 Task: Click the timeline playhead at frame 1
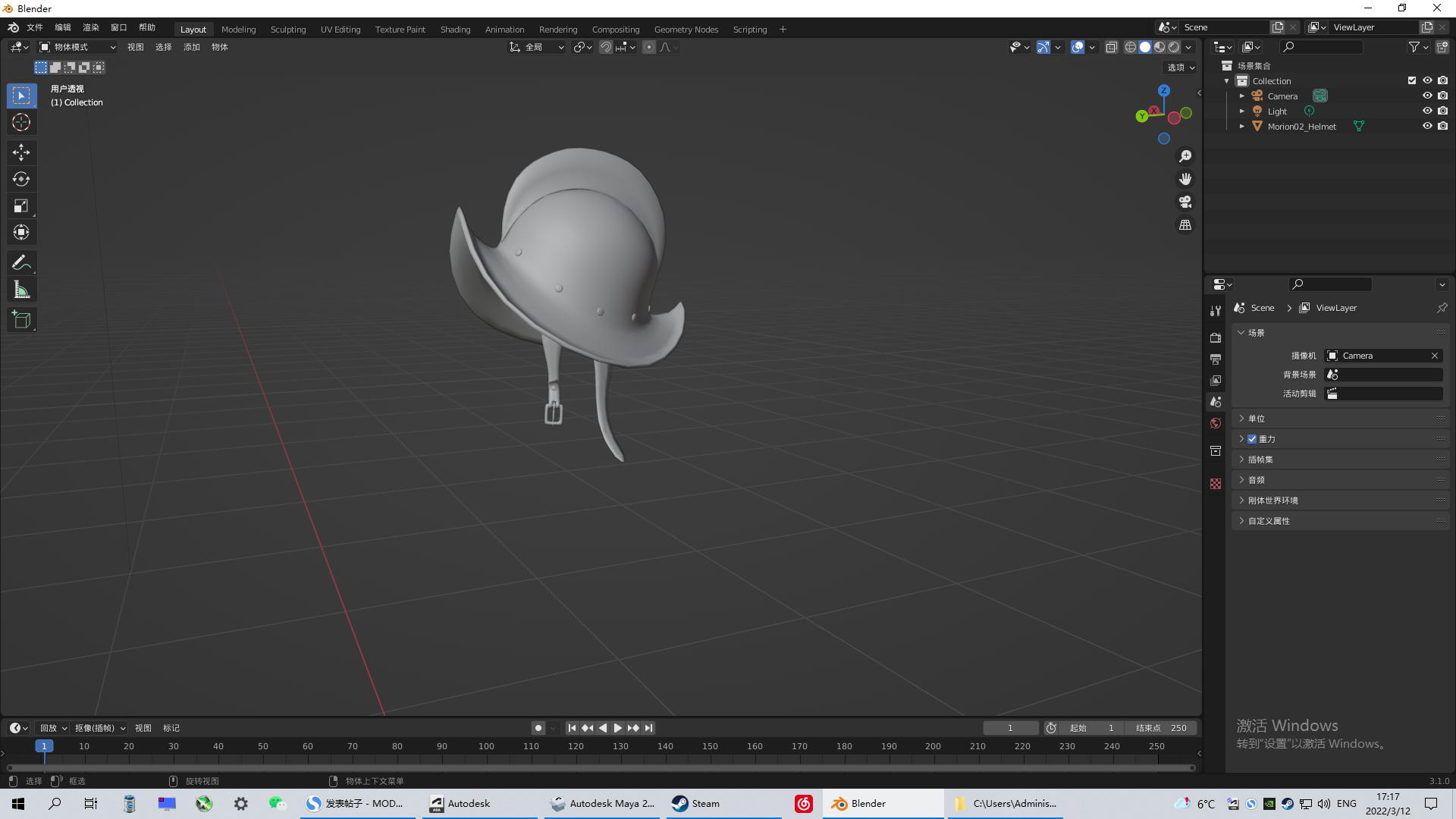click(44, 746)
